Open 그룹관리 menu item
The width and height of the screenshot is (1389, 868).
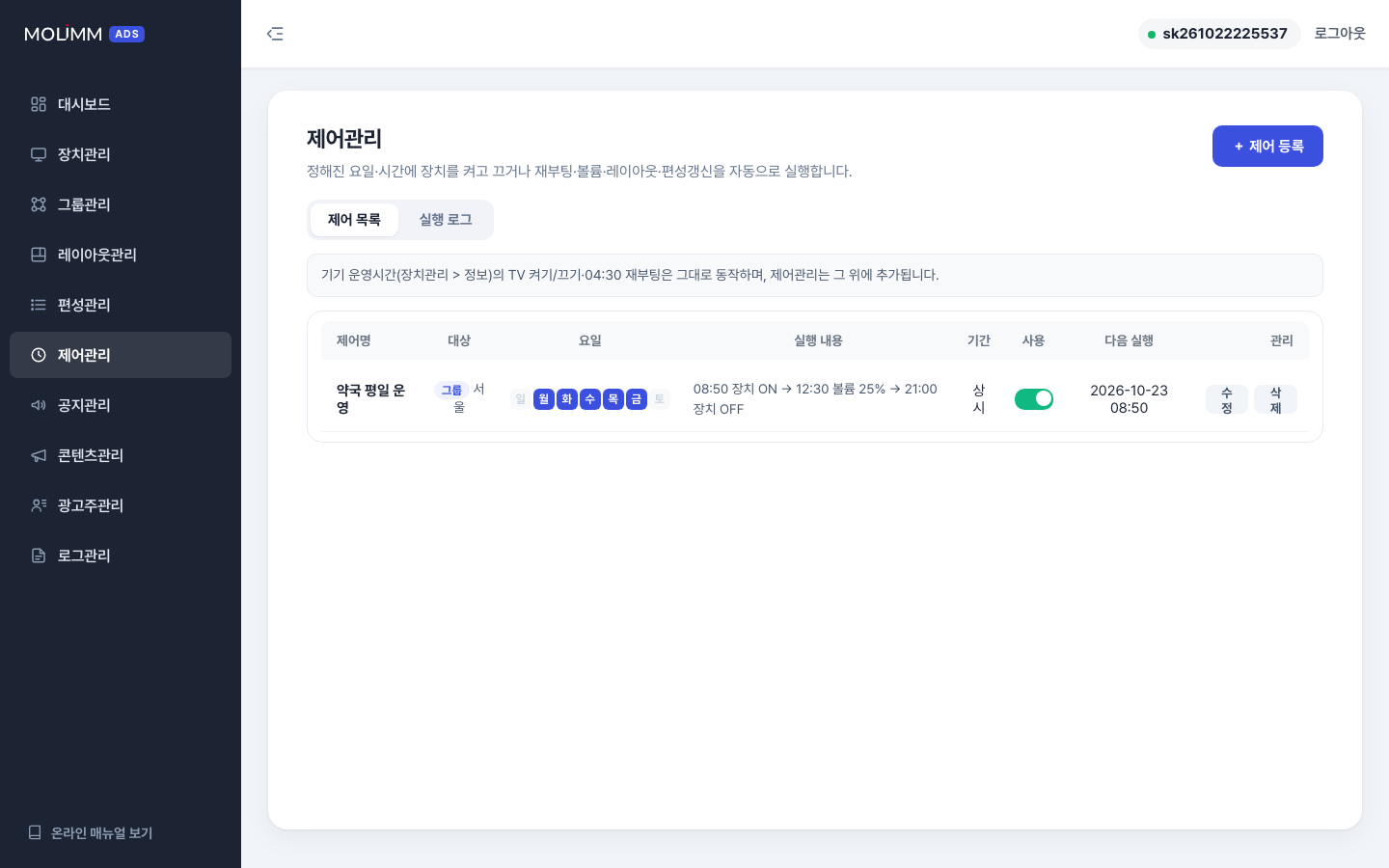point(121,204)
